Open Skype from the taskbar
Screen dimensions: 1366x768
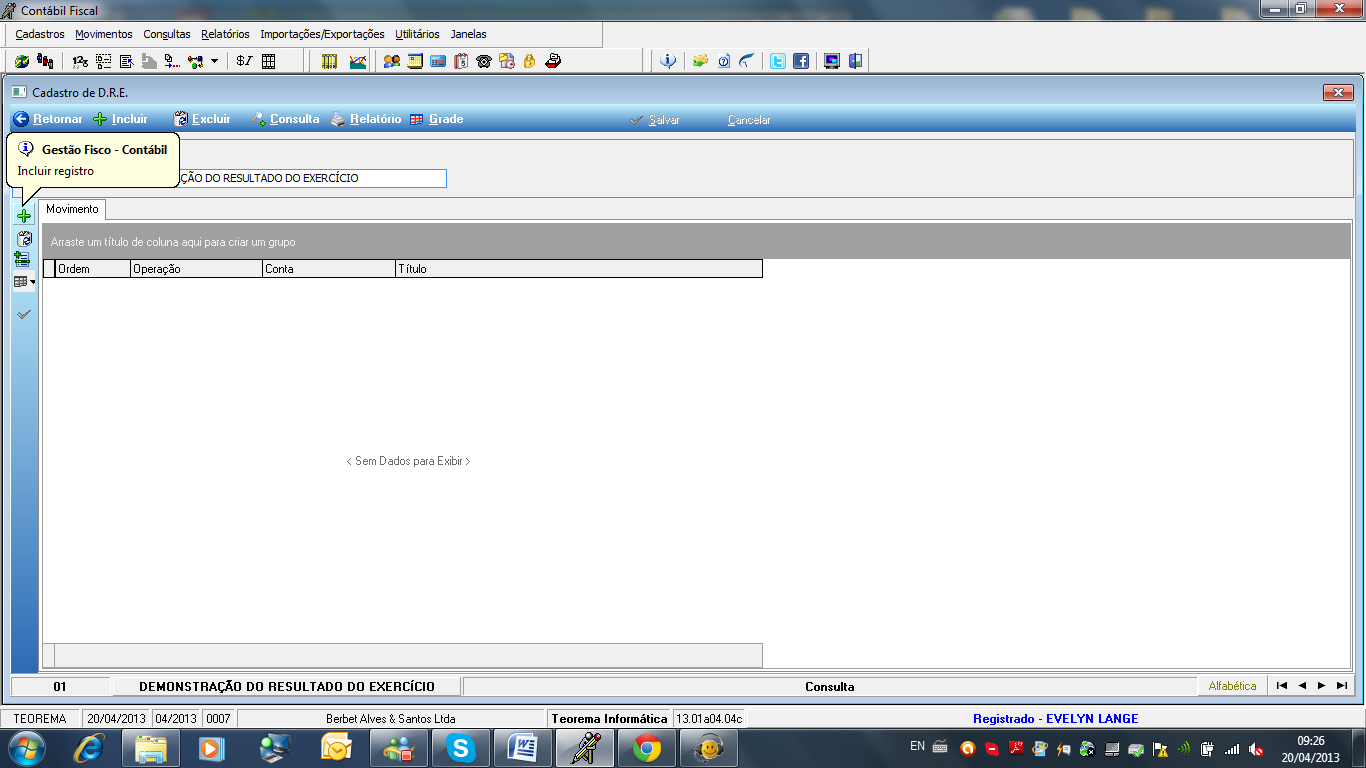tap(460, 747)
